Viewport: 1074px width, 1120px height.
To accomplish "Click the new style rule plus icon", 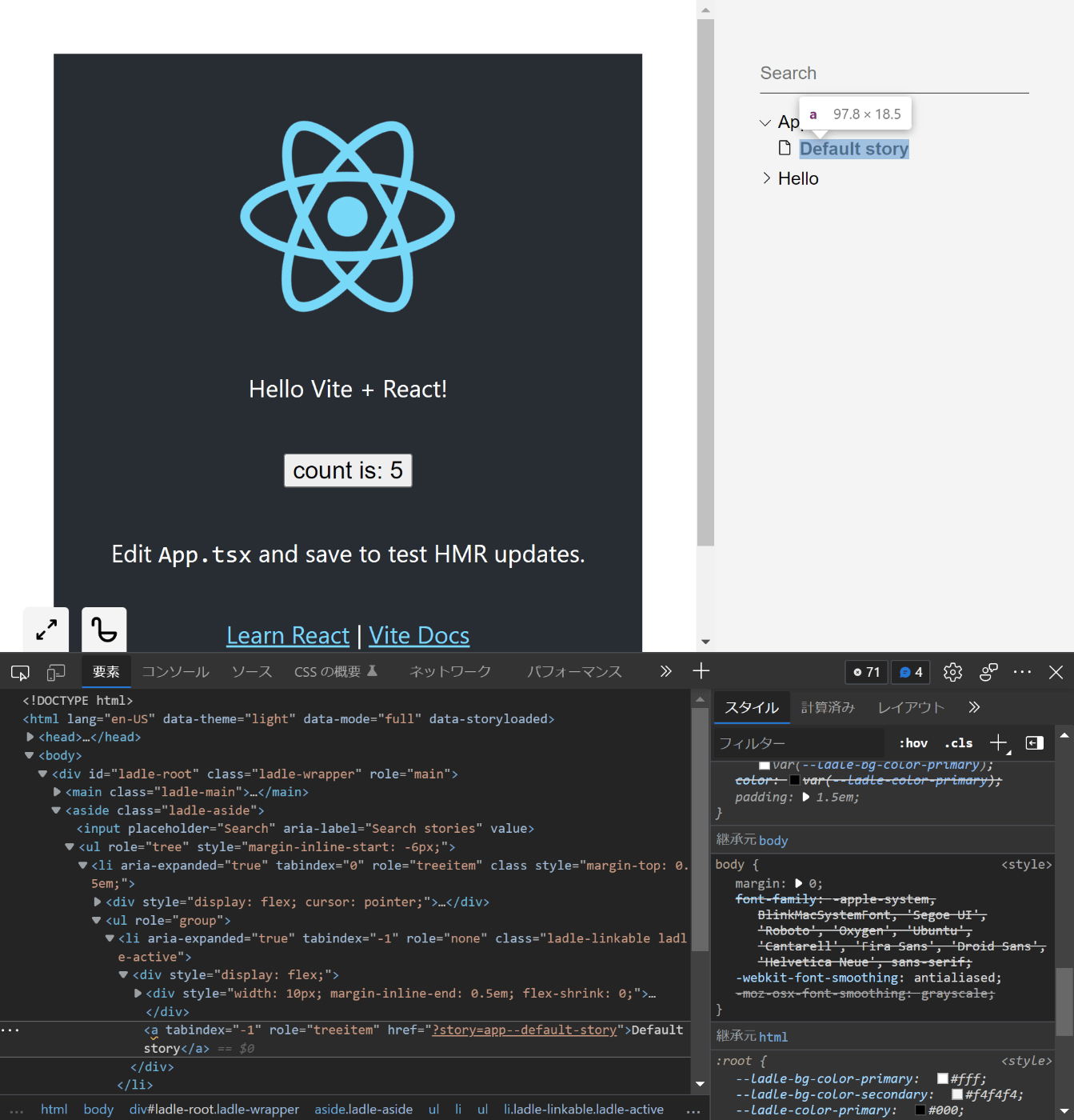I will click(999, 743).
